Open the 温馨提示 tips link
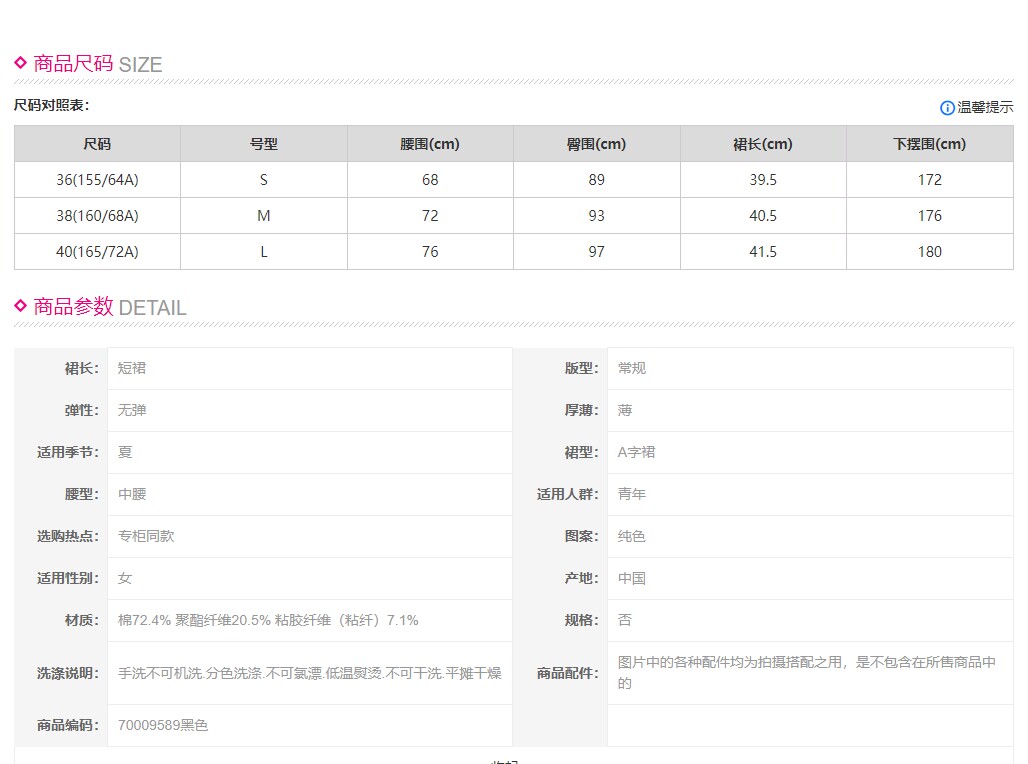 (985, 108)
